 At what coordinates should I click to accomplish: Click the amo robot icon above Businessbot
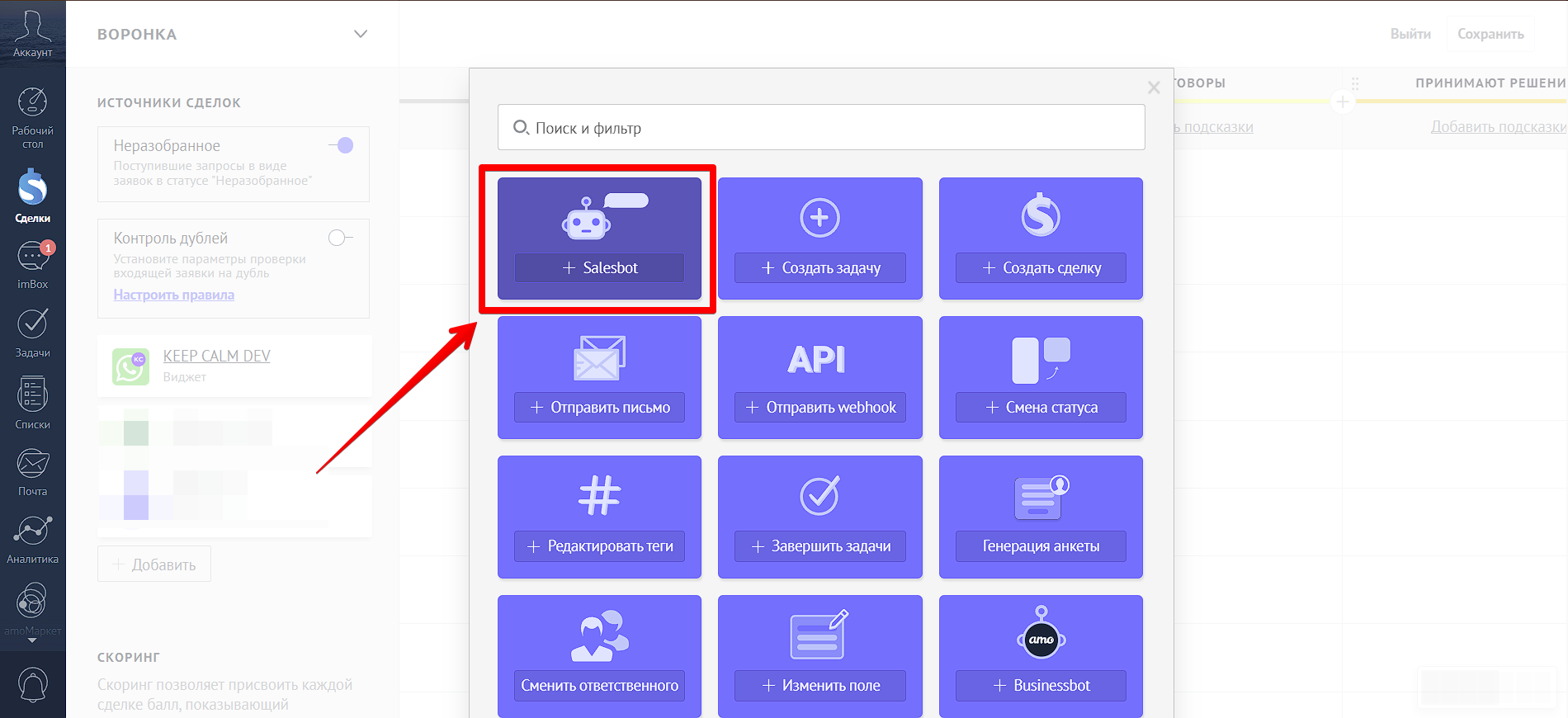point(1041,632)
